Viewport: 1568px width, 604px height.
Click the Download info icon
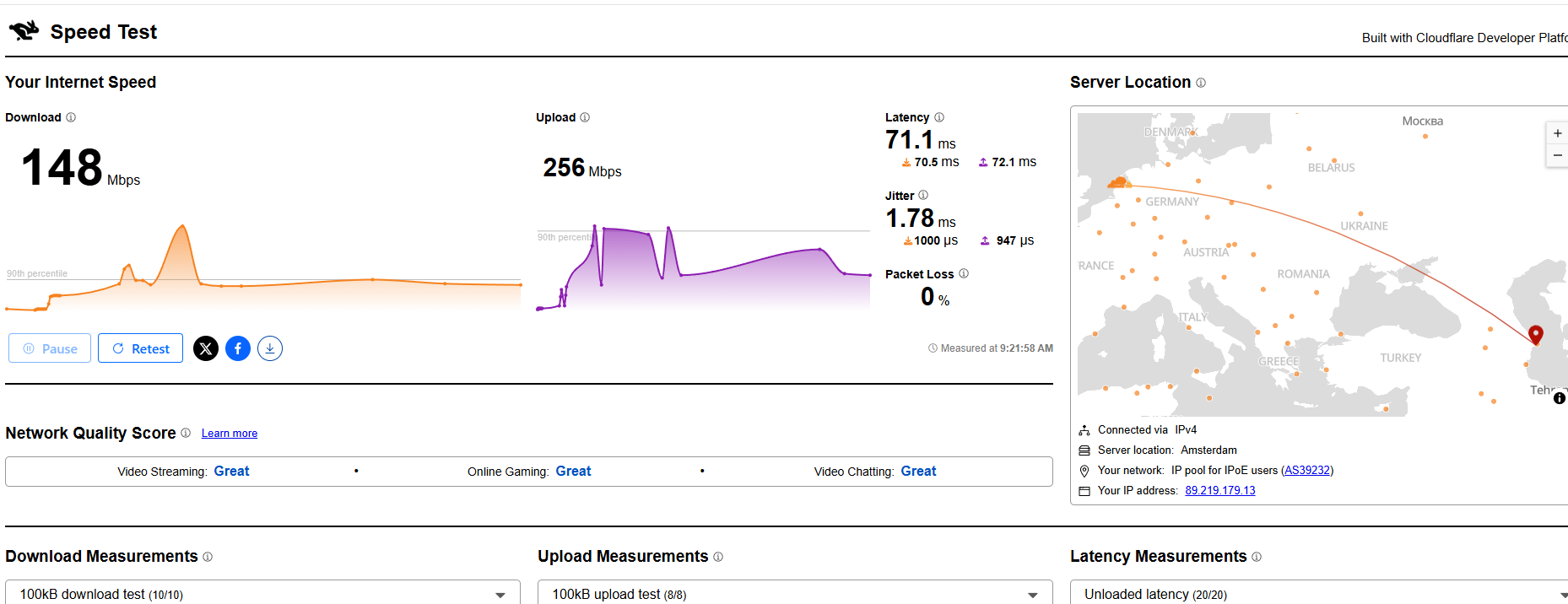coord(71,117)
